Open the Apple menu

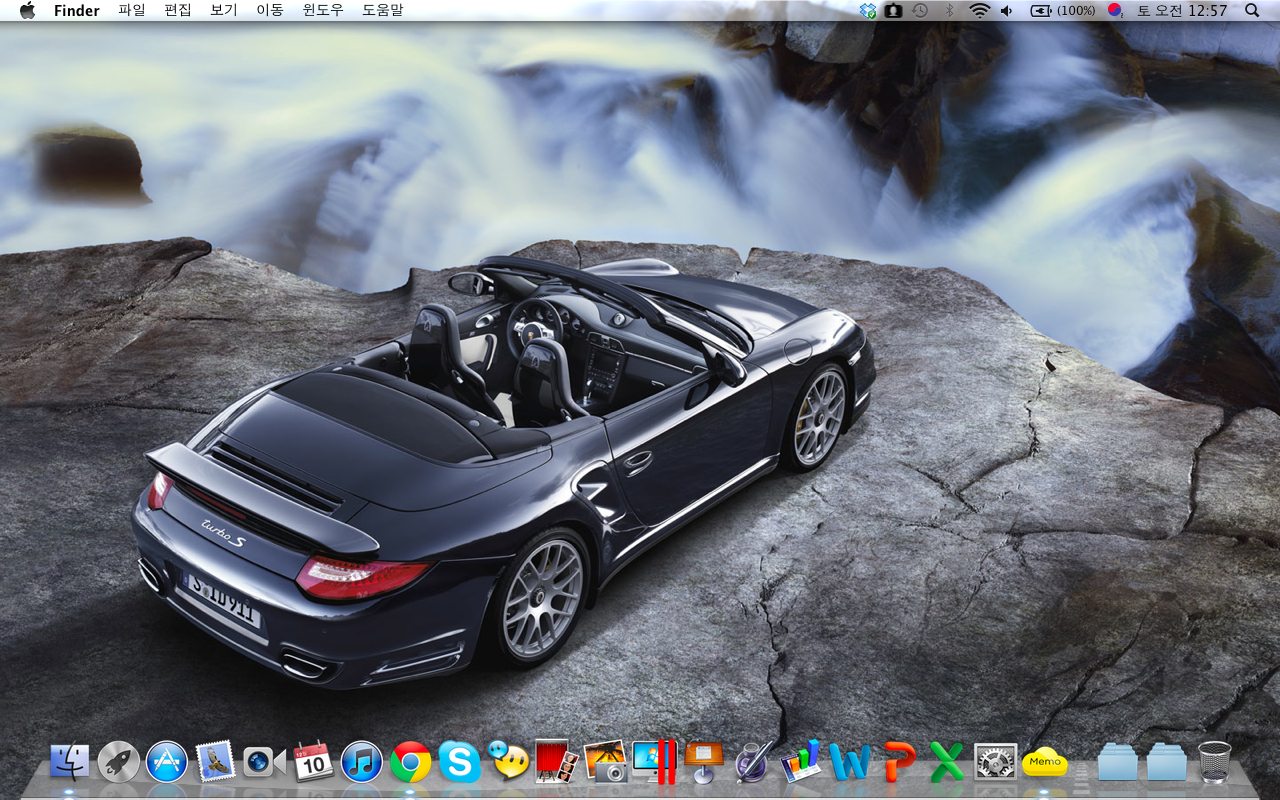click(27, 10)
